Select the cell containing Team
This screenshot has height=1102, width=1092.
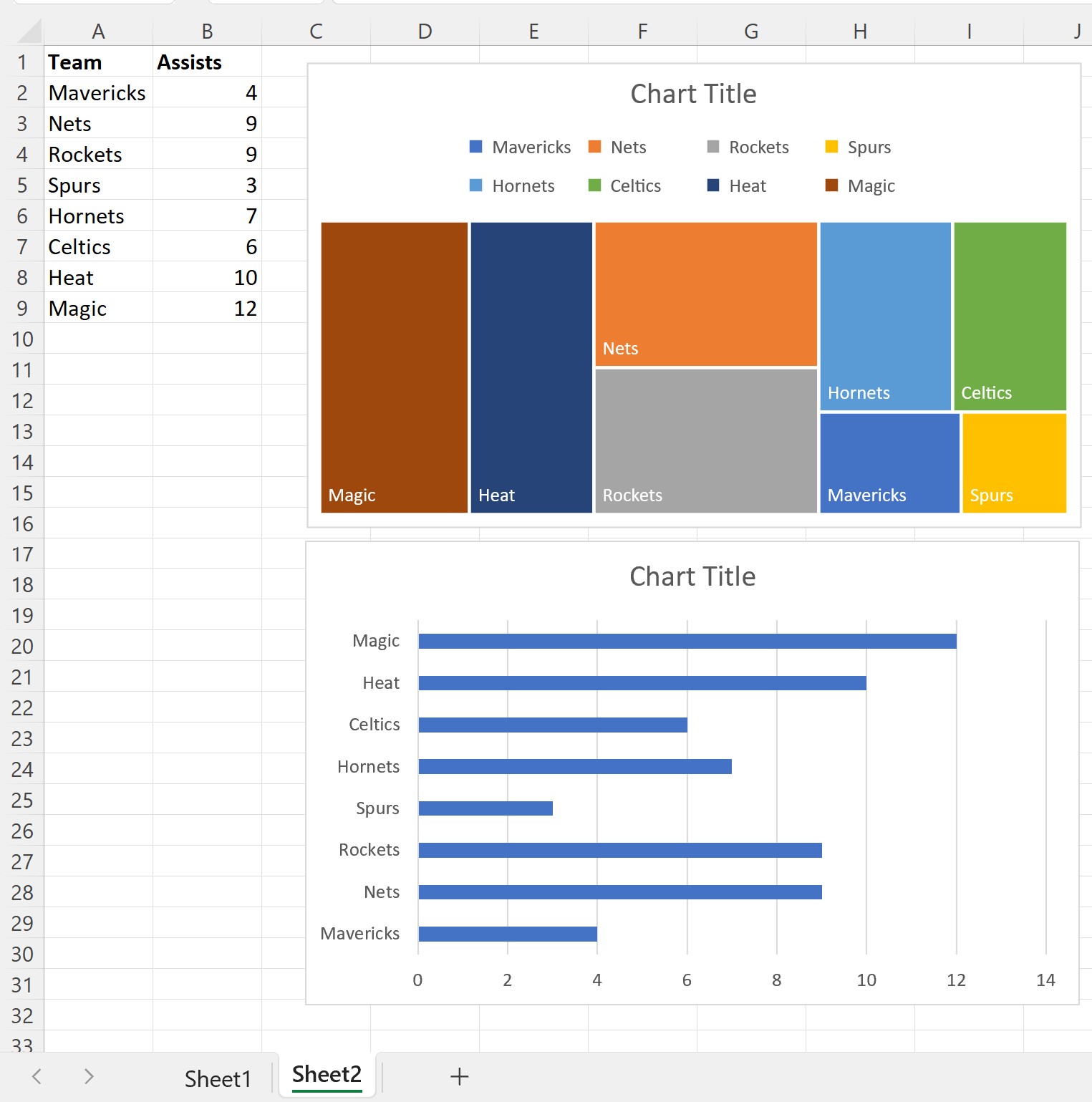98,62
